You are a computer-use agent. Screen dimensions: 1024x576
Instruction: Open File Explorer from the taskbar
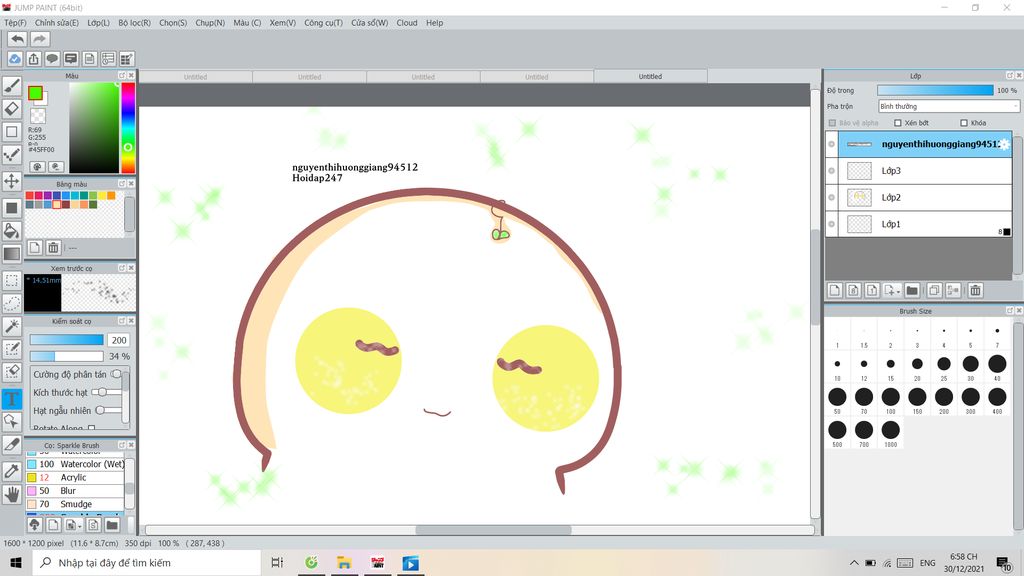[344, 562]
